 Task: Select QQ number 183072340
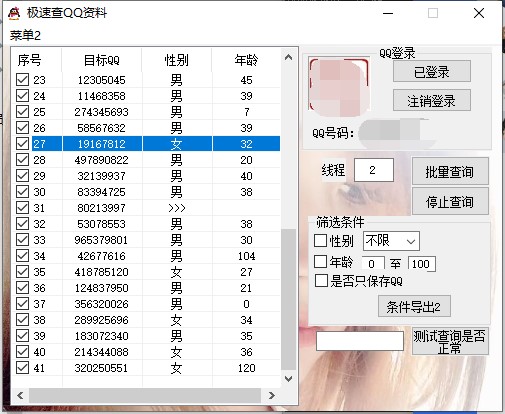pyautogui.click(x=101, y=336)
